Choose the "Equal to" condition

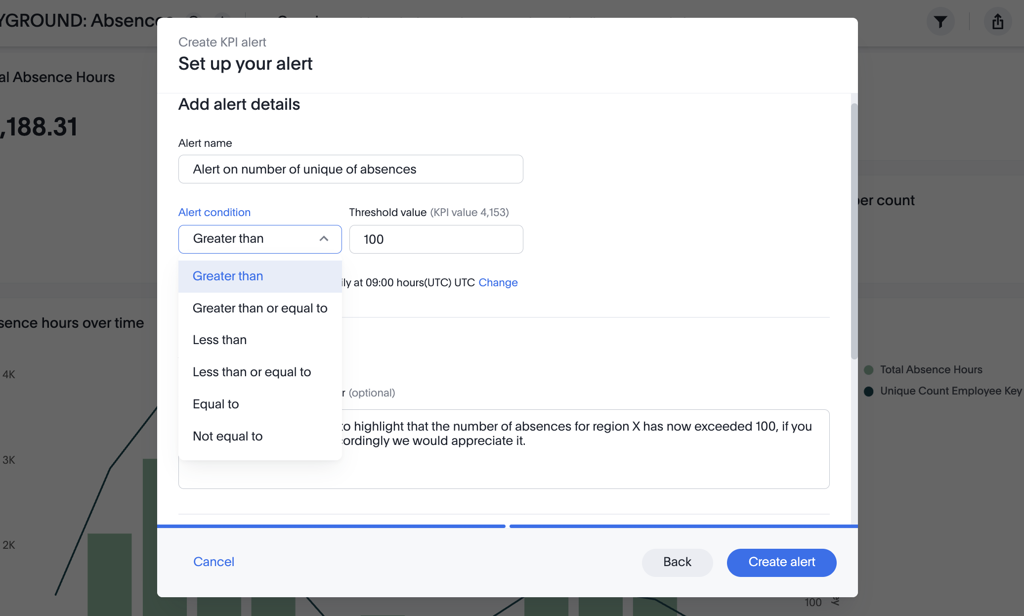point(216,404)
